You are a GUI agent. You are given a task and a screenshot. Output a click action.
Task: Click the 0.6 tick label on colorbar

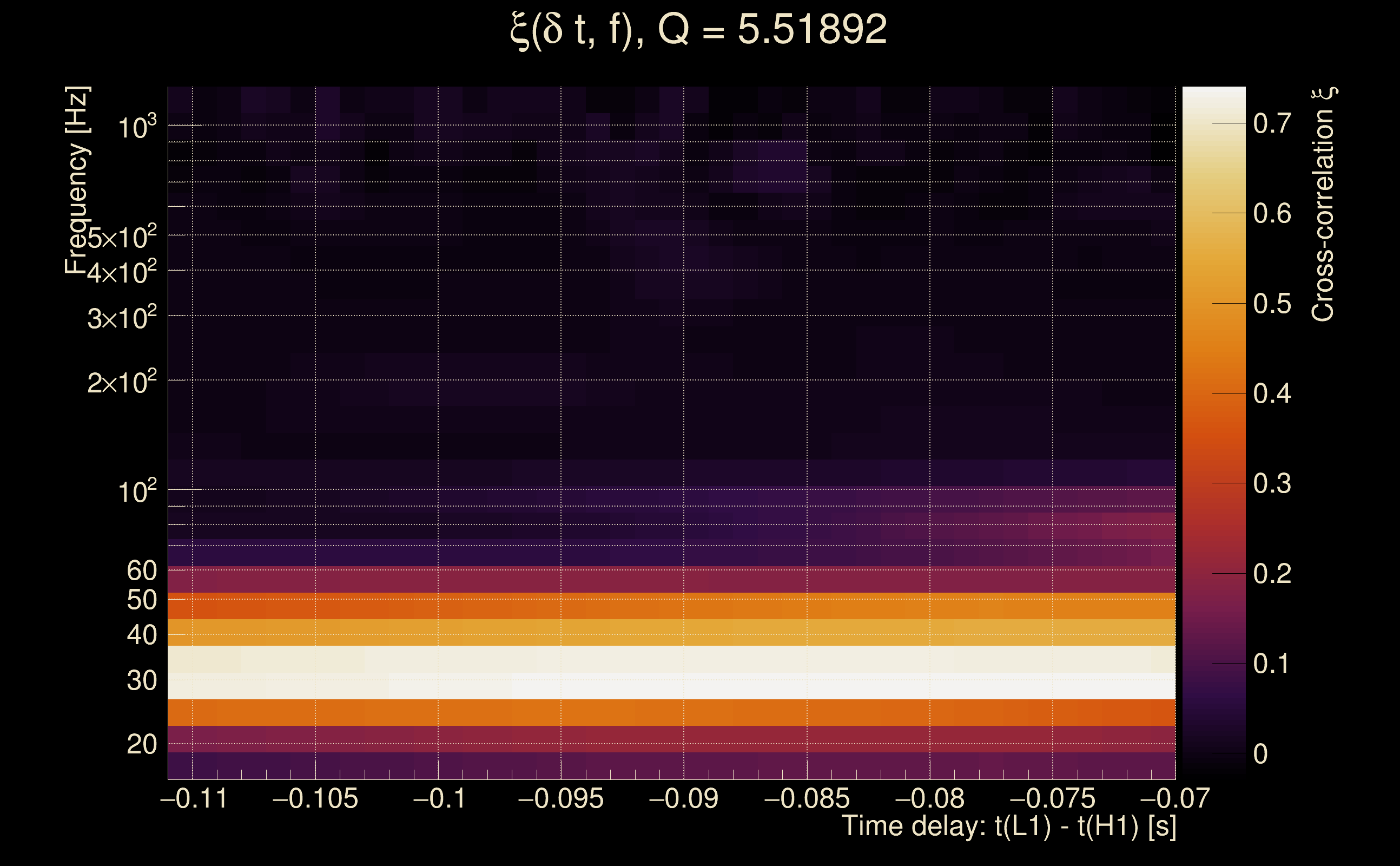pos(1272,214)
